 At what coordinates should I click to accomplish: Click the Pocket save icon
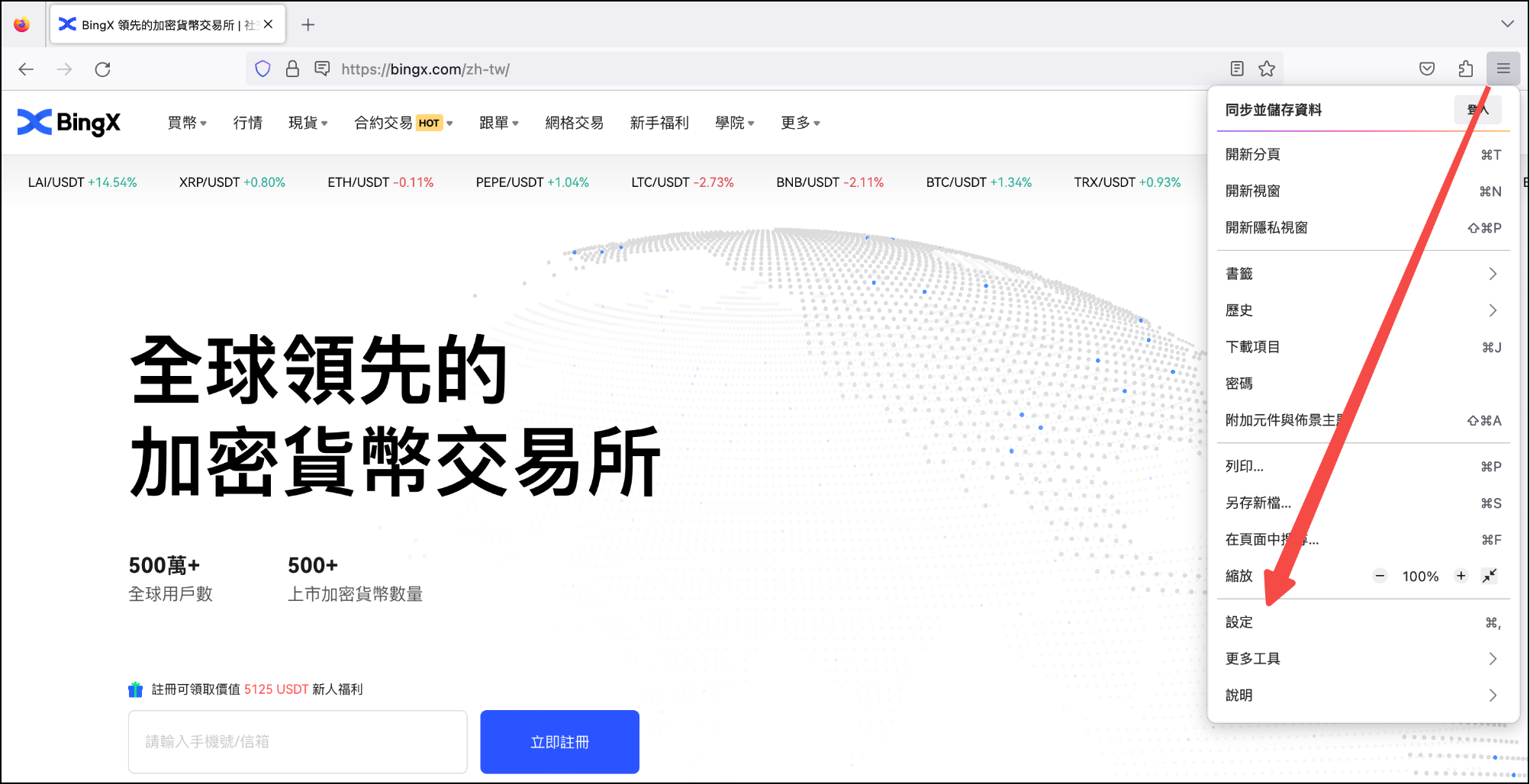coord(1427,69)
